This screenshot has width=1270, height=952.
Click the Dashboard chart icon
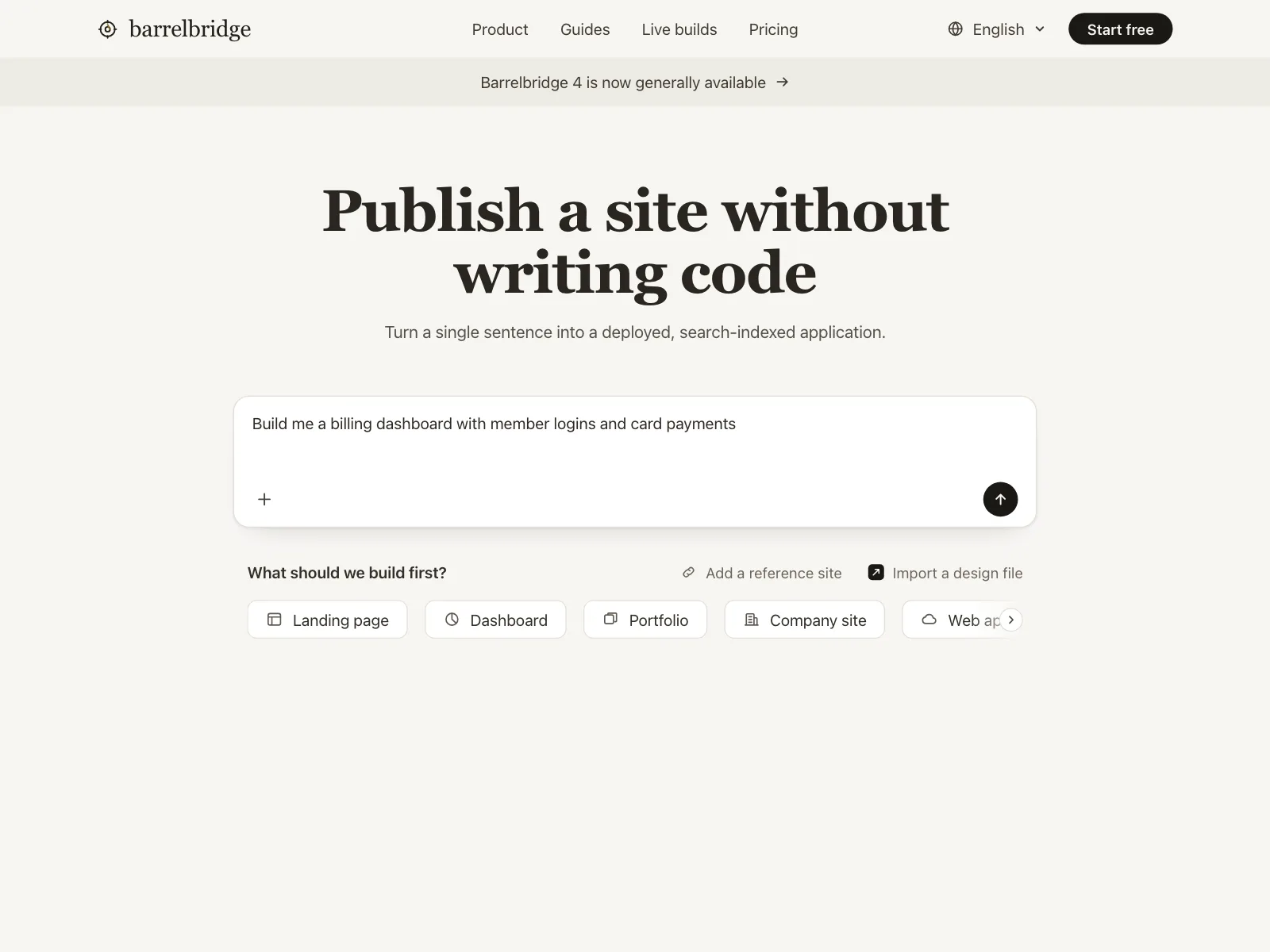pyautogui.click(x=452, y=620)
